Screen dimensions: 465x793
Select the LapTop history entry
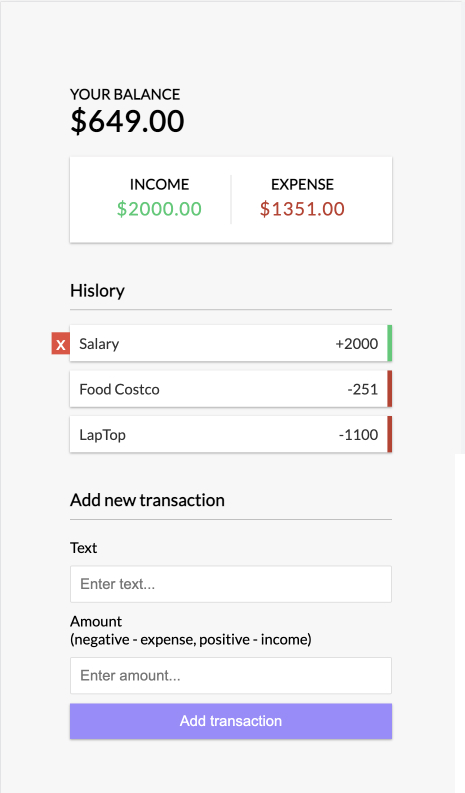click(x=231, y=434)
